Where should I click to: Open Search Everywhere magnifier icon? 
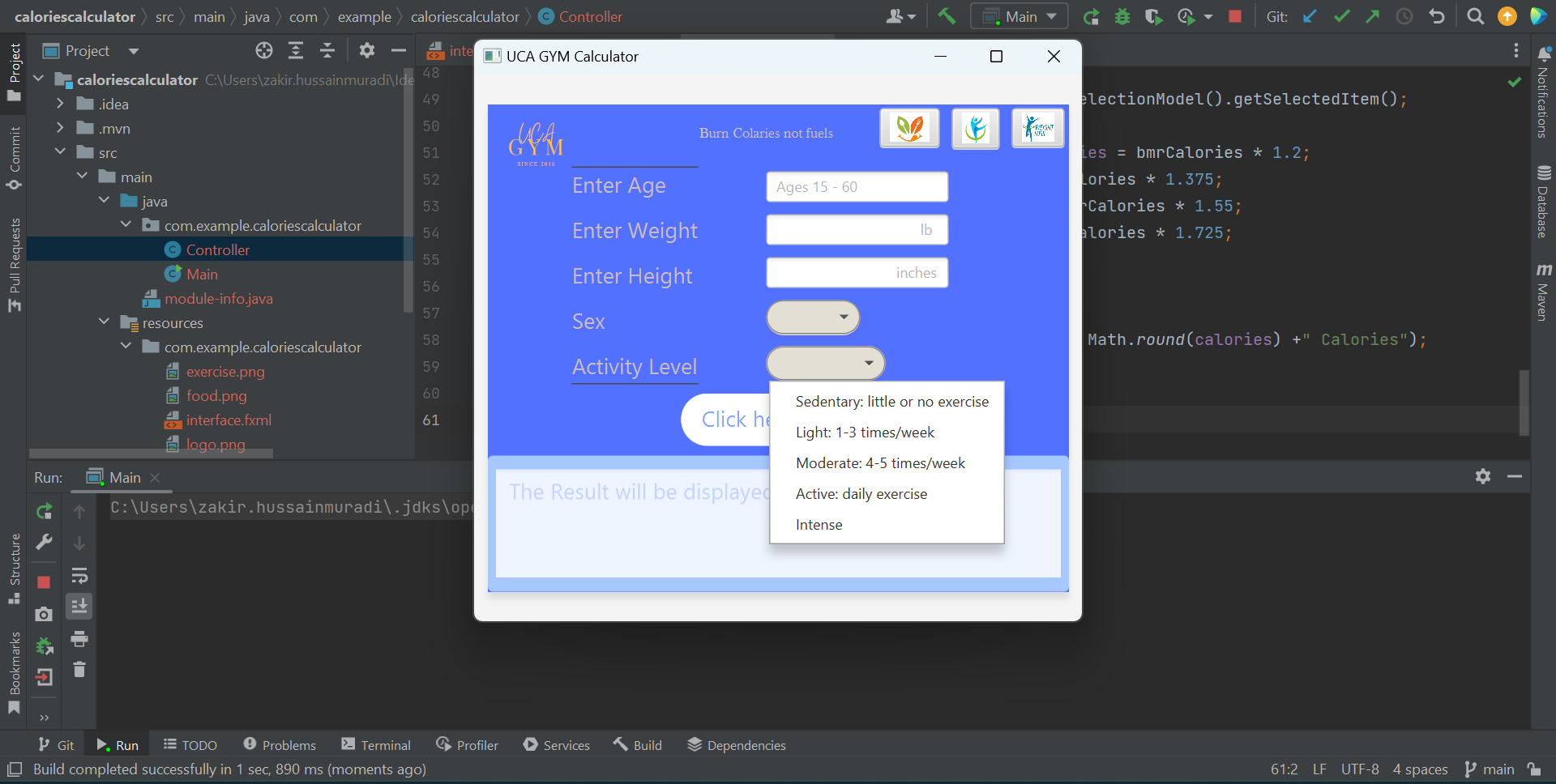1476,16
